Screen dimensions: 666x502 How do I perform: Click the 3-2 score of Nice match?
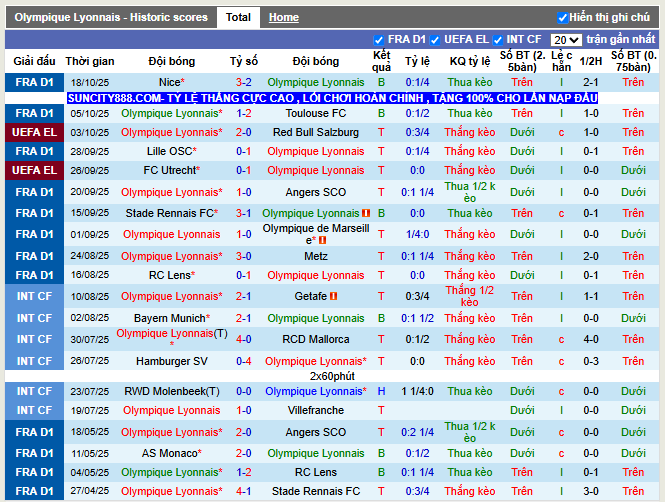coord(244,82)
